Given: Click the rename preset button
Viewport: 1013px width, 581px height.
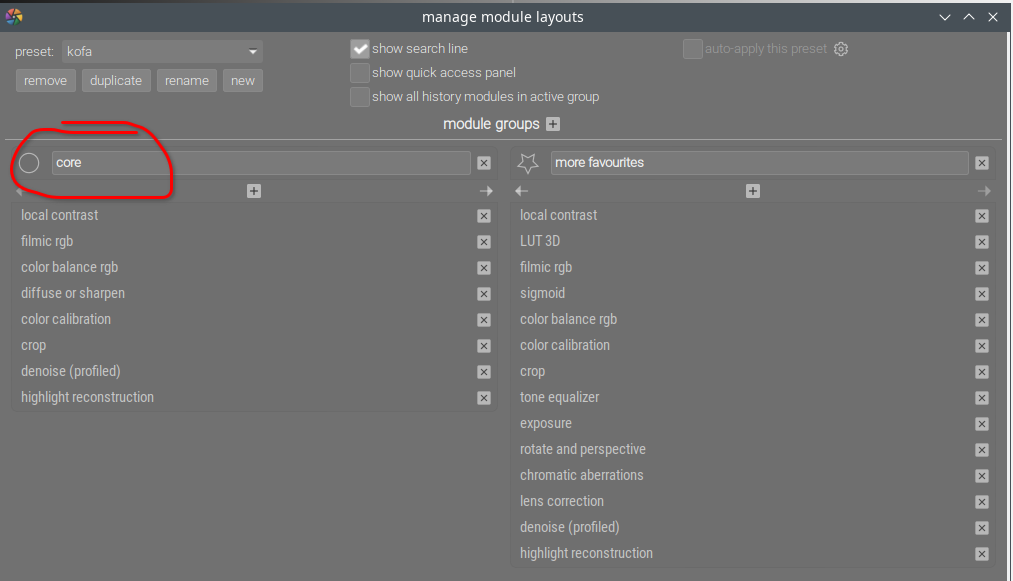Looking at the screenshot, I should (x=187, y=81).
